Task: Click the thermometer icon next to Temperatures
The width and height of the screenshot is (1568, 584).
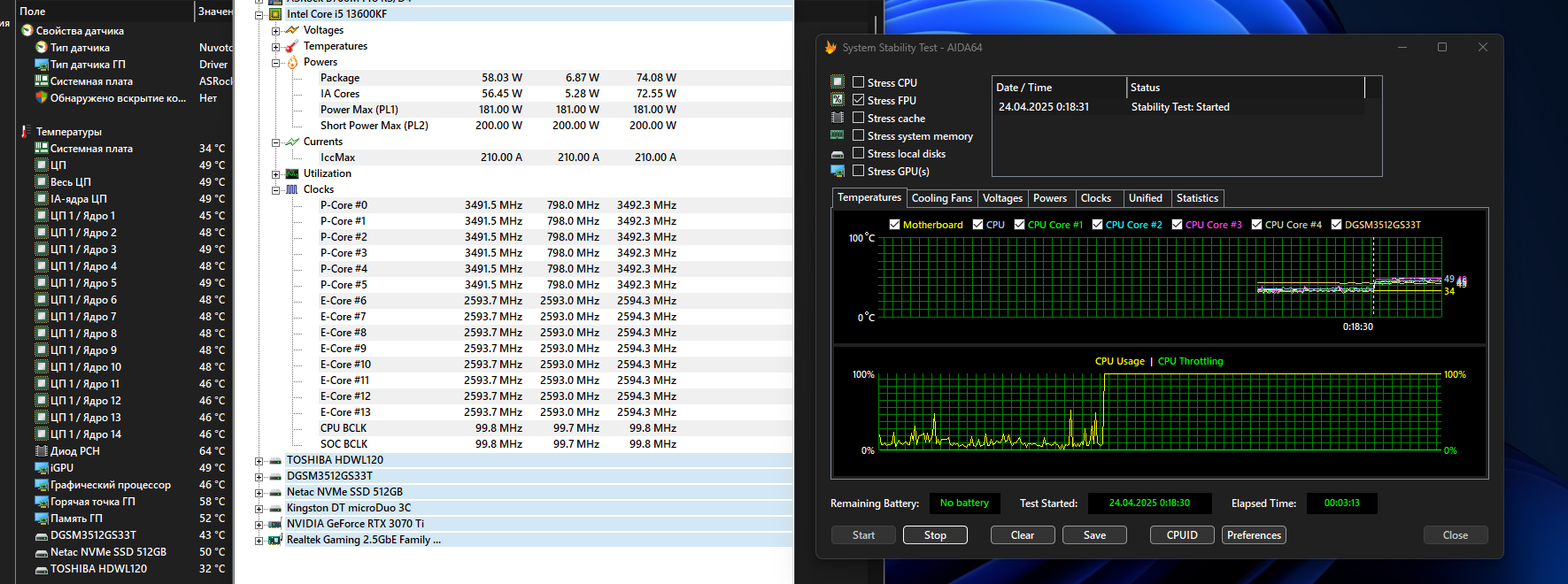Action: point(292,46)
